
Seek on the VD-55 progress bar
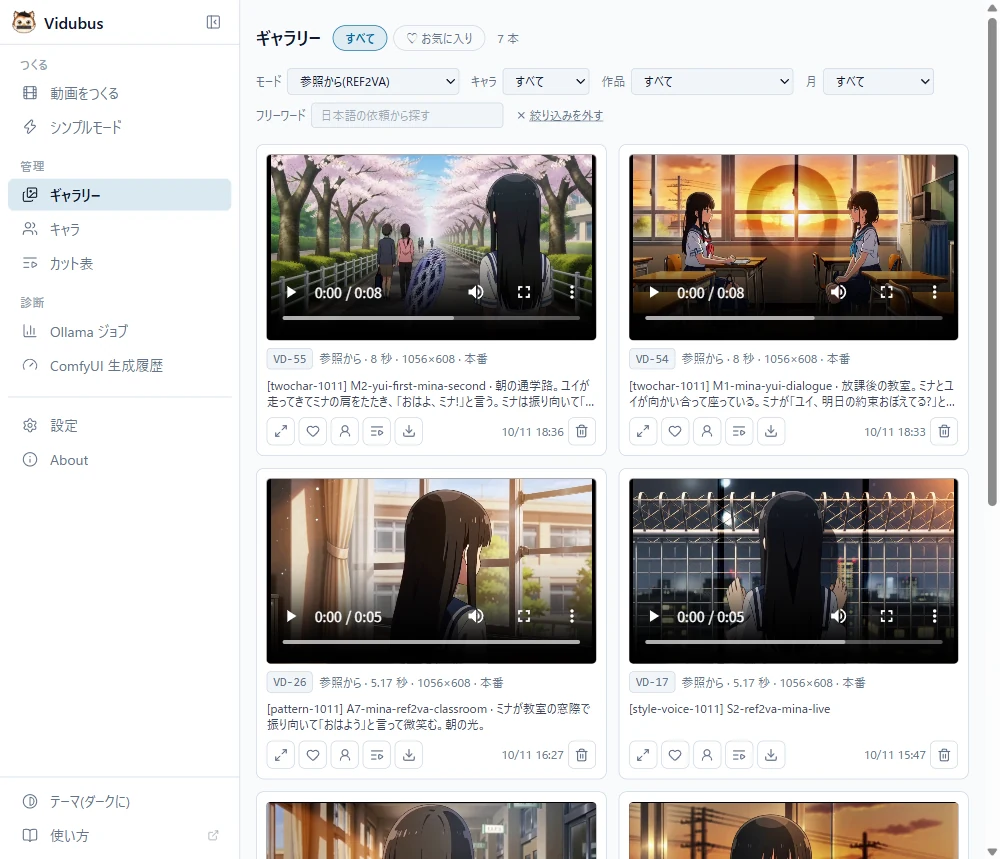pos(431,318)
